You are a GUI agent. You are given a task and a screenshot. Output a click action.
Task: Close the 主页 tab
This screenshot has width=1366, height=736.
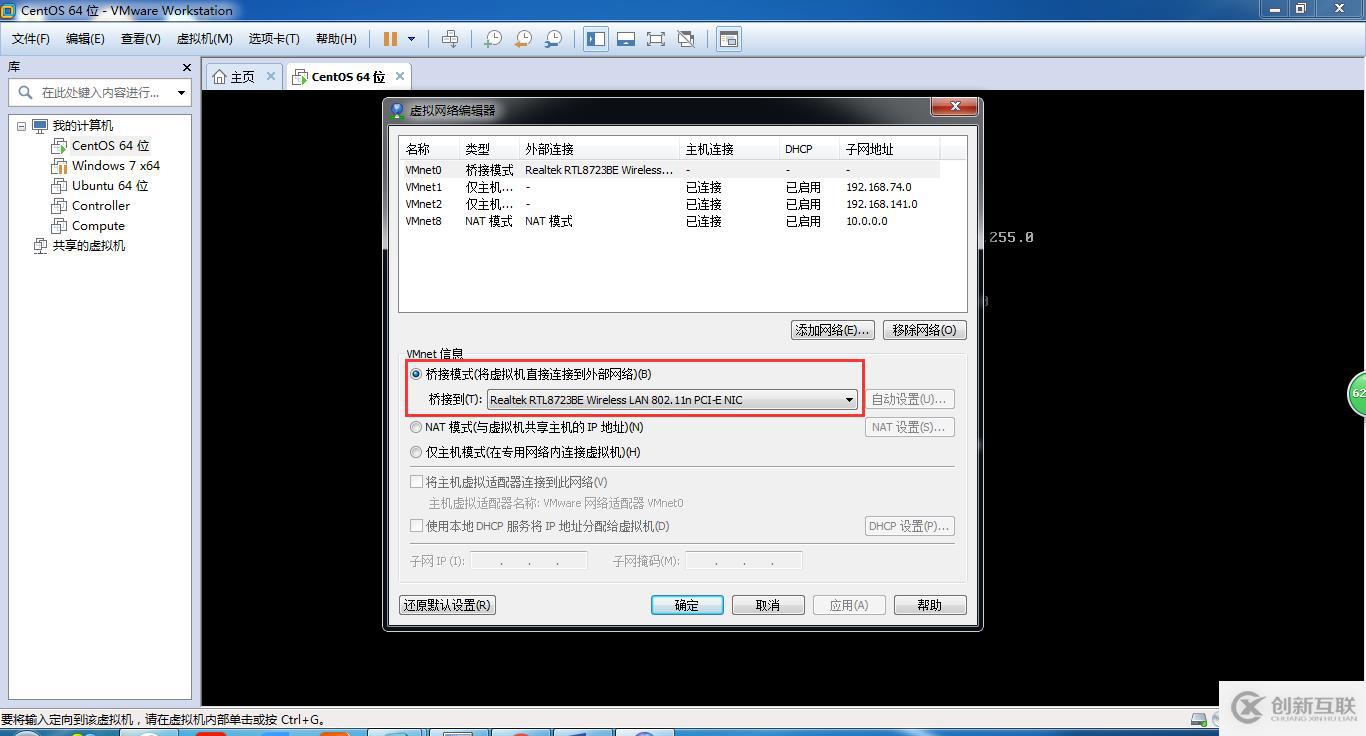click(270, 76)
